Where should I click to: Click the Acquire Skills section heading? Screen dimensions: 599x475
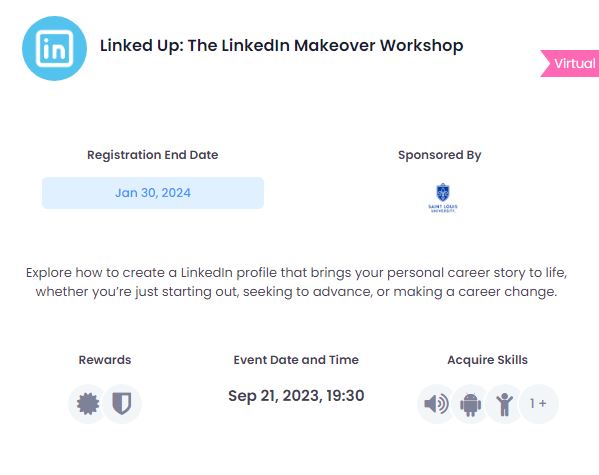click(487, 360)
